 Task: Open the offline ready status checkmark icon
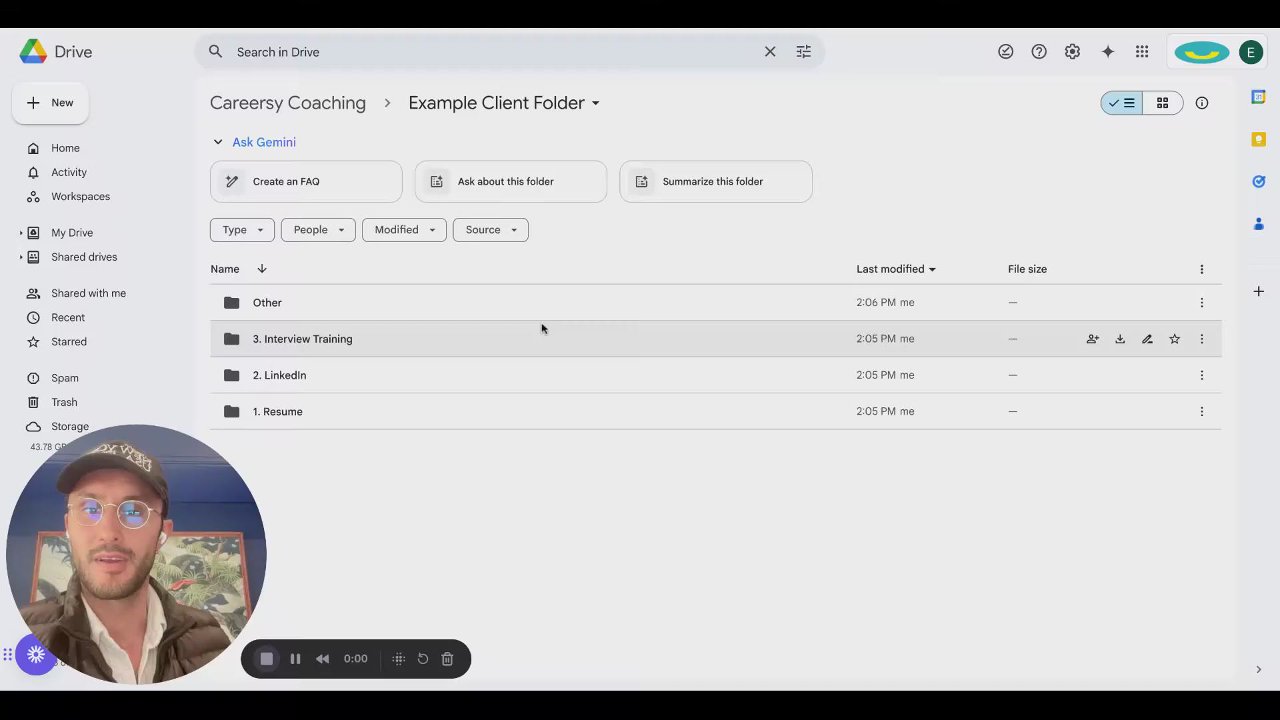(1005, 52)
